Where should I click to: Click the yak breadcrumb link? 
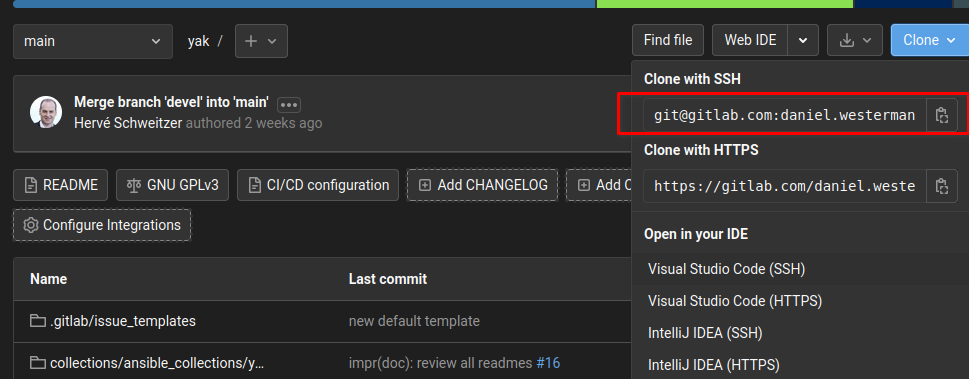click(x=198, y=41)
